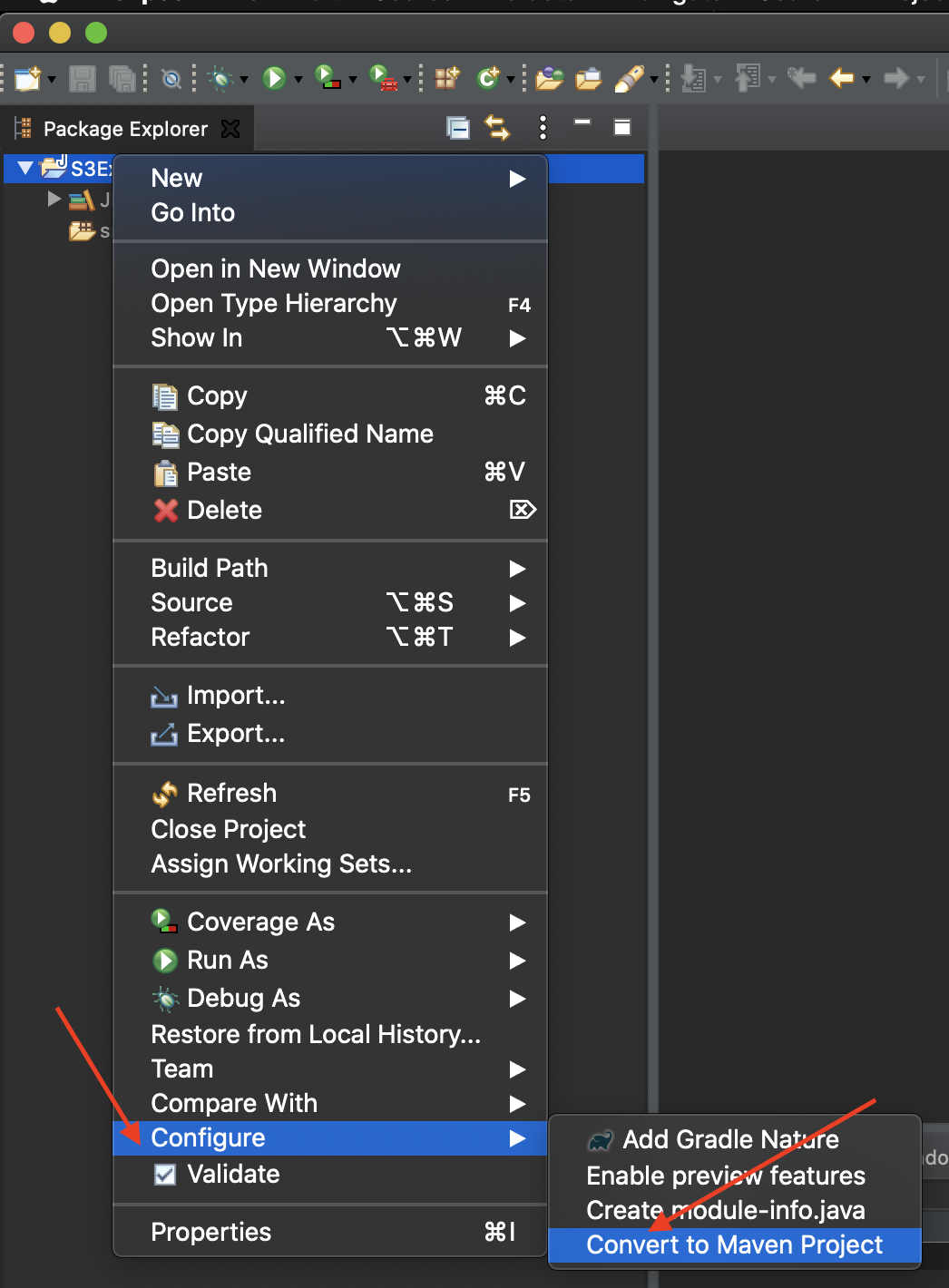Toggle the Validate checkbox in the context menu
The image size is (949, 1288).
[165, 1175]
